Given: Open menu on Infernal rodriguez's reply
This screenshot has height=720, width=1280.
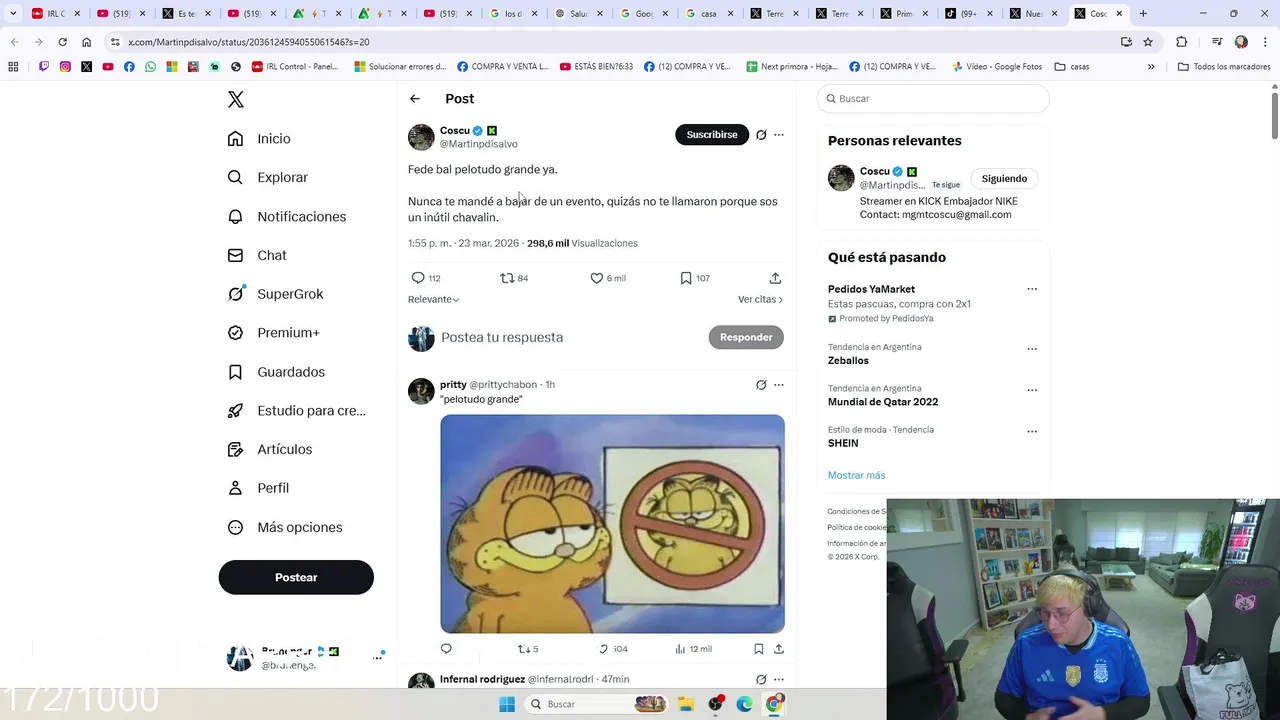Looking at the screenshot, I should tap(779, 679).
